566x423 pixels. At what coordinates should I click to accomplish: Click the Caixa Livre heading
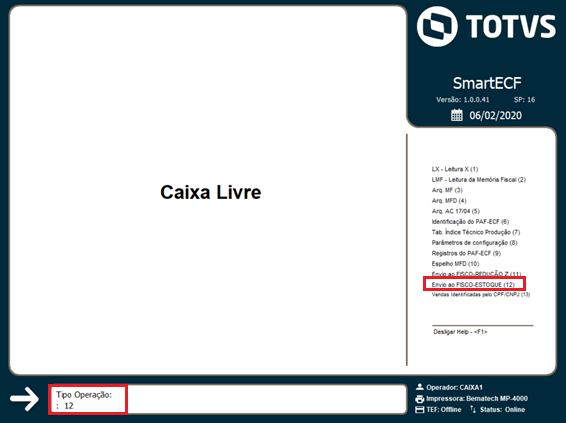coord(210,192)
